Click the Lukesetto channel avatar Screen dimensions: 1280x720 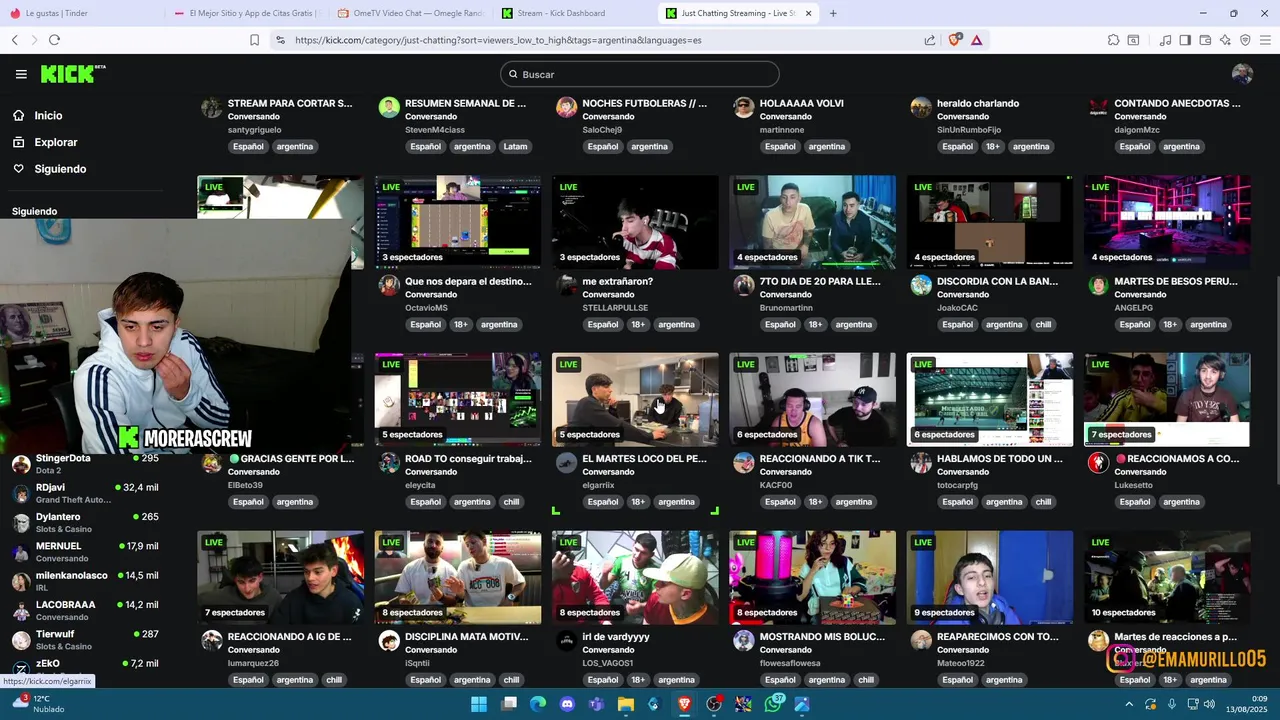[1098, 462]
